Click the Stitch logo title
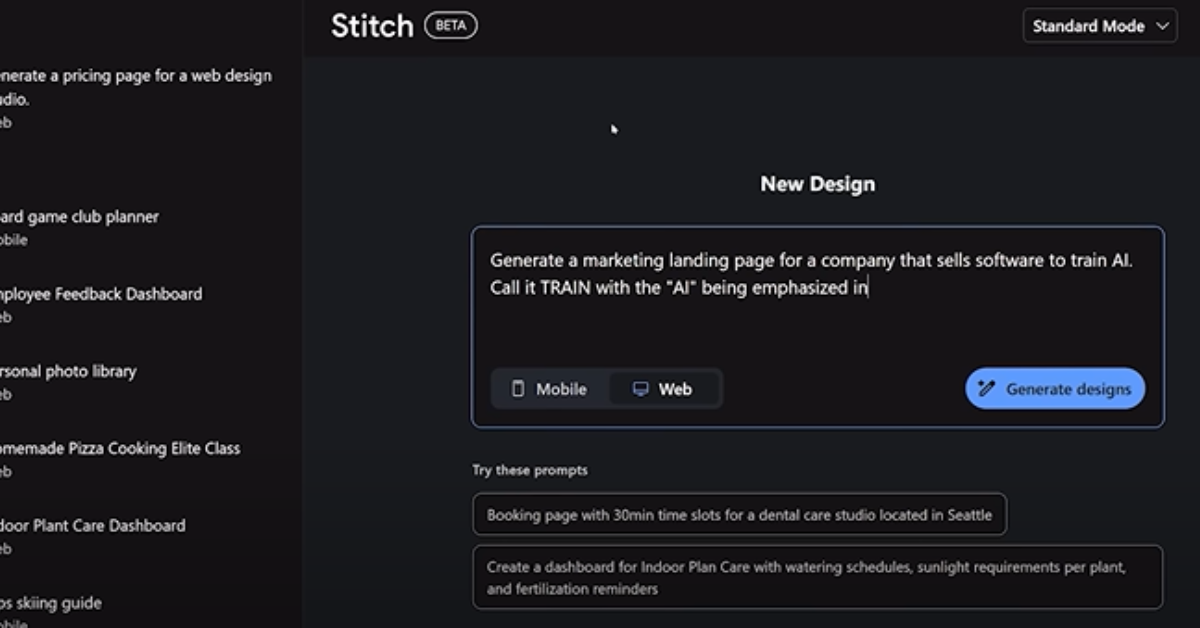 click(372, 26)
